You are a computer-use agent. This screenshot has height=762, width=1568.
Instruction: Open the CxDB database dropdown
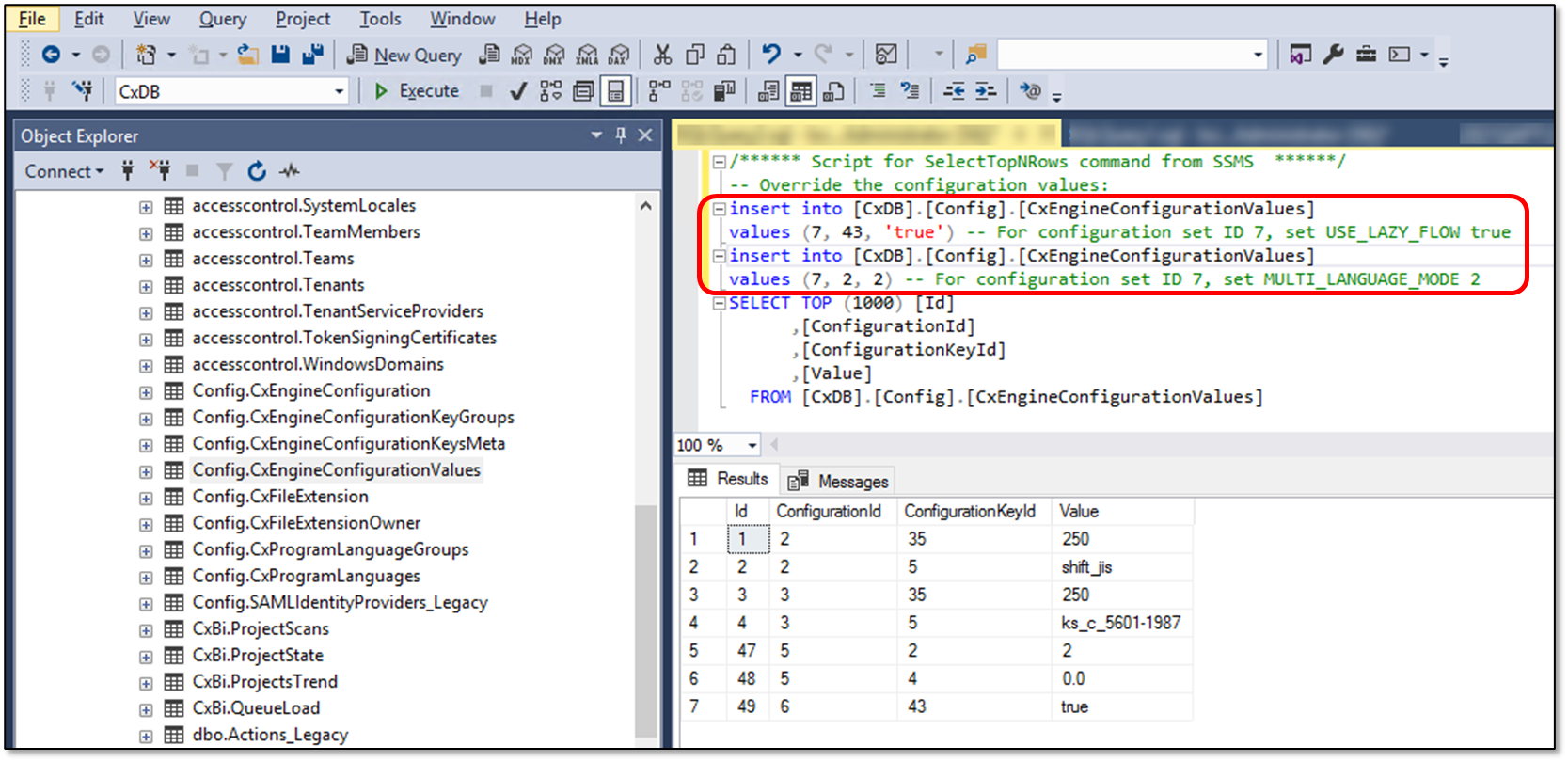[x=340, y=91]
